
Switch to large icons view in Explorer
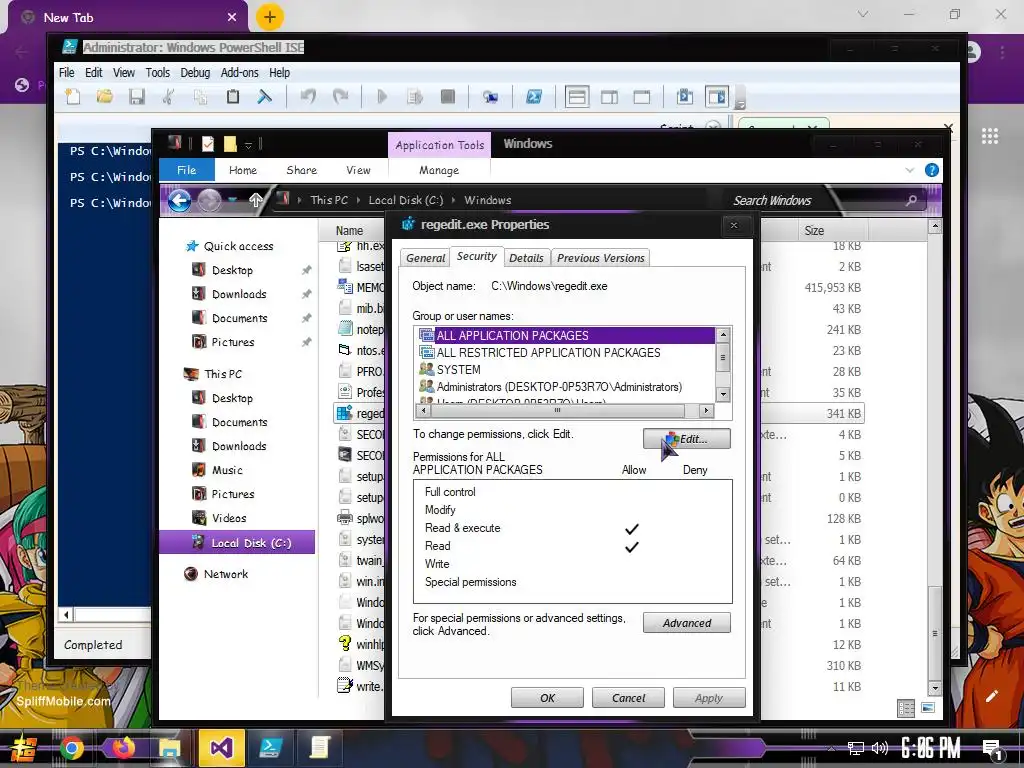pos(928,708)
